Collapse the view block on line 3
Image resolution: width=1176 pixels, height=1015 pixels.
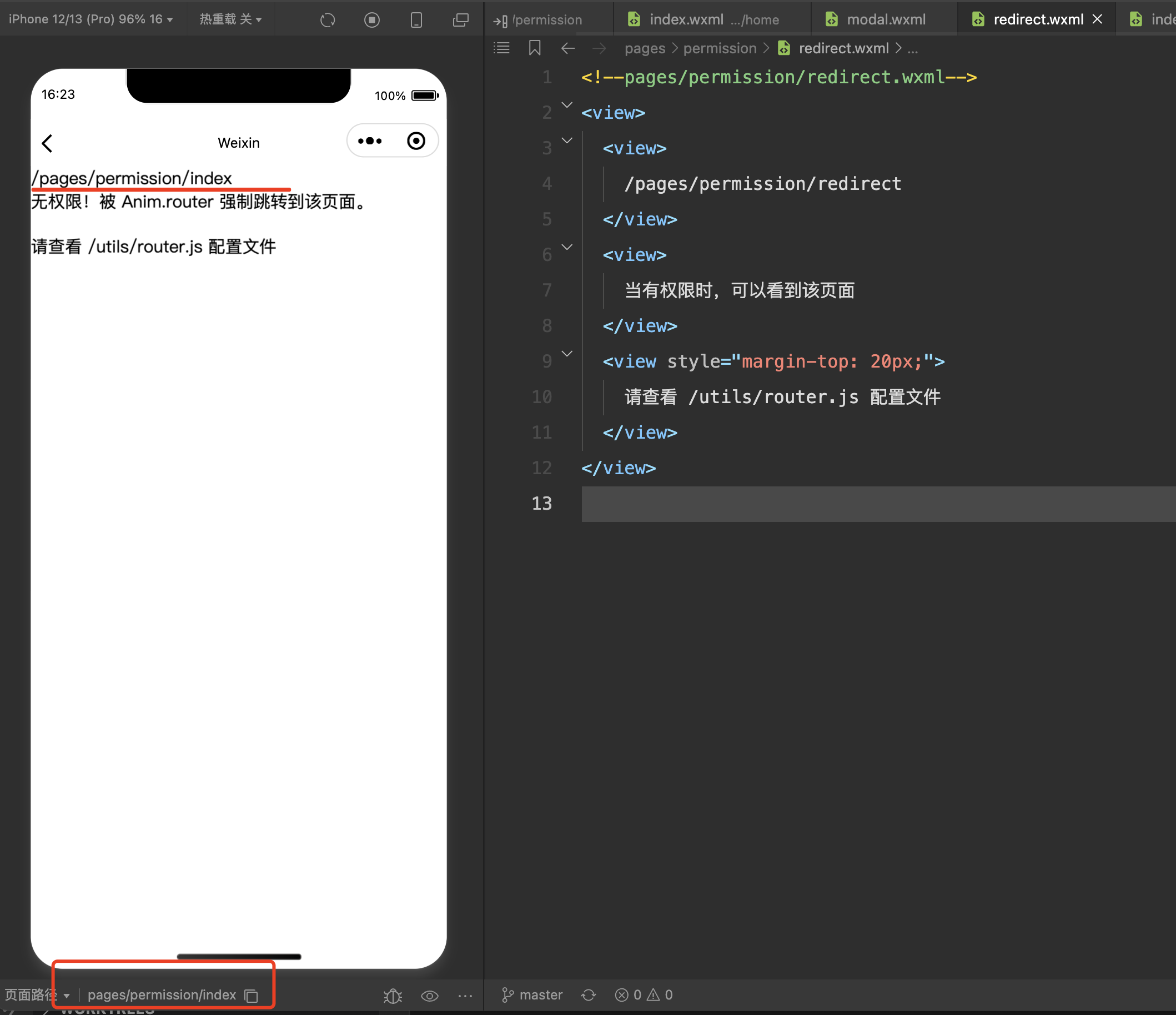tap(567, 140)
